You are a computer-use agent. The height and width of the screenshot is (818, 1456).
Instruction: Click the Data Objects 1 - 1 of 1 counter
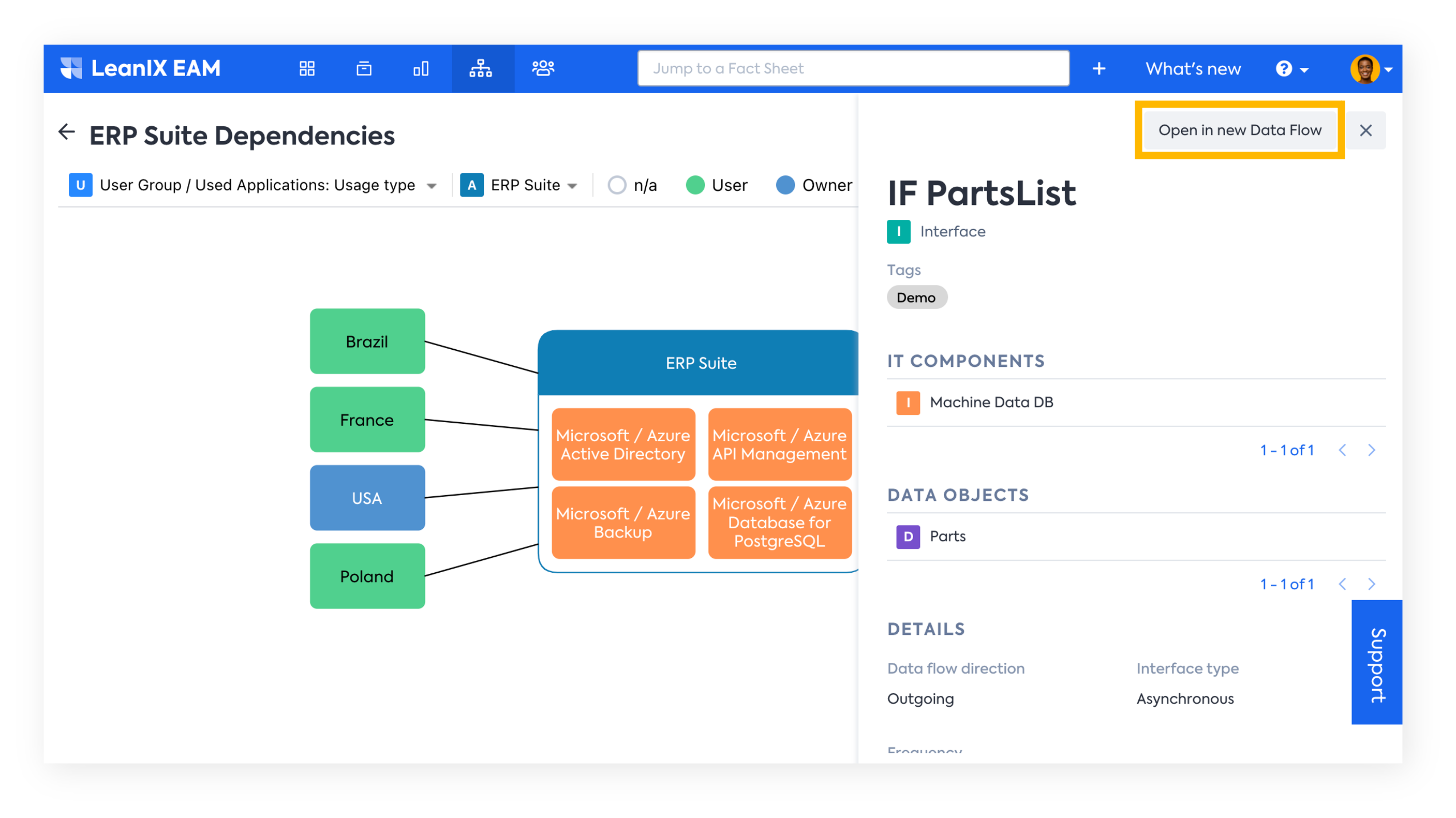point(1287,584)
